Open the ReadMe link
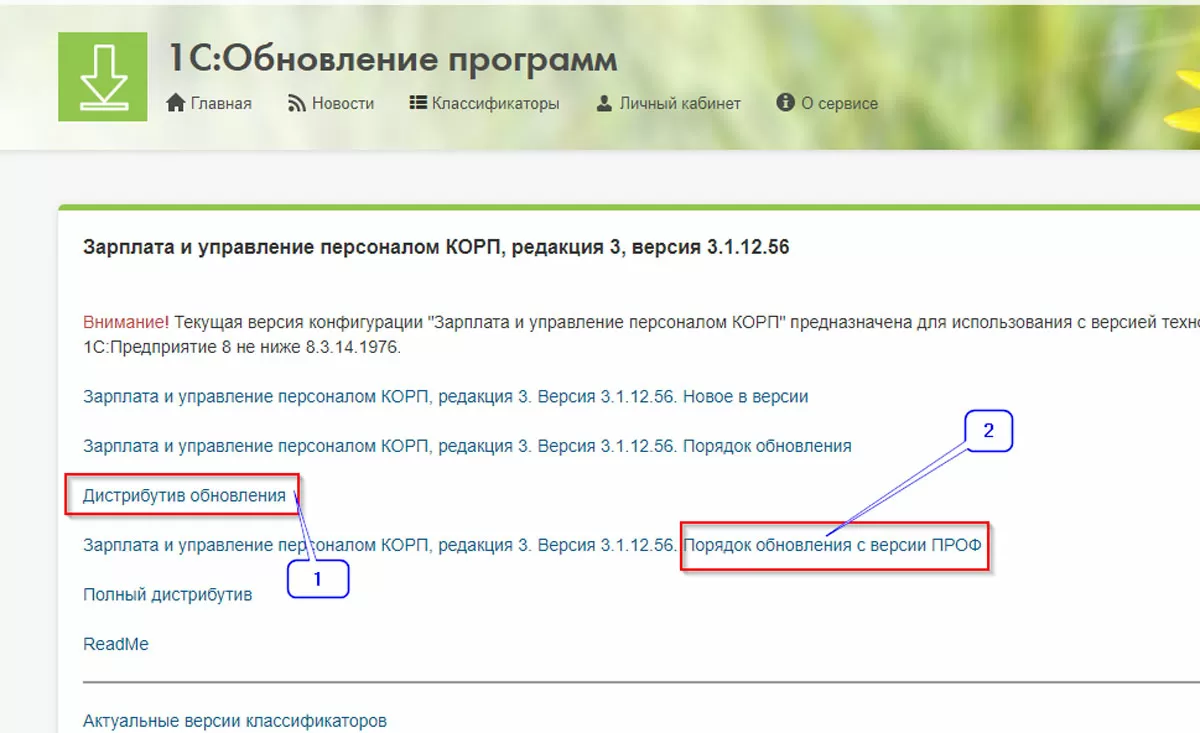Screen dimensions: 1200x733 (x=116, y=645)
